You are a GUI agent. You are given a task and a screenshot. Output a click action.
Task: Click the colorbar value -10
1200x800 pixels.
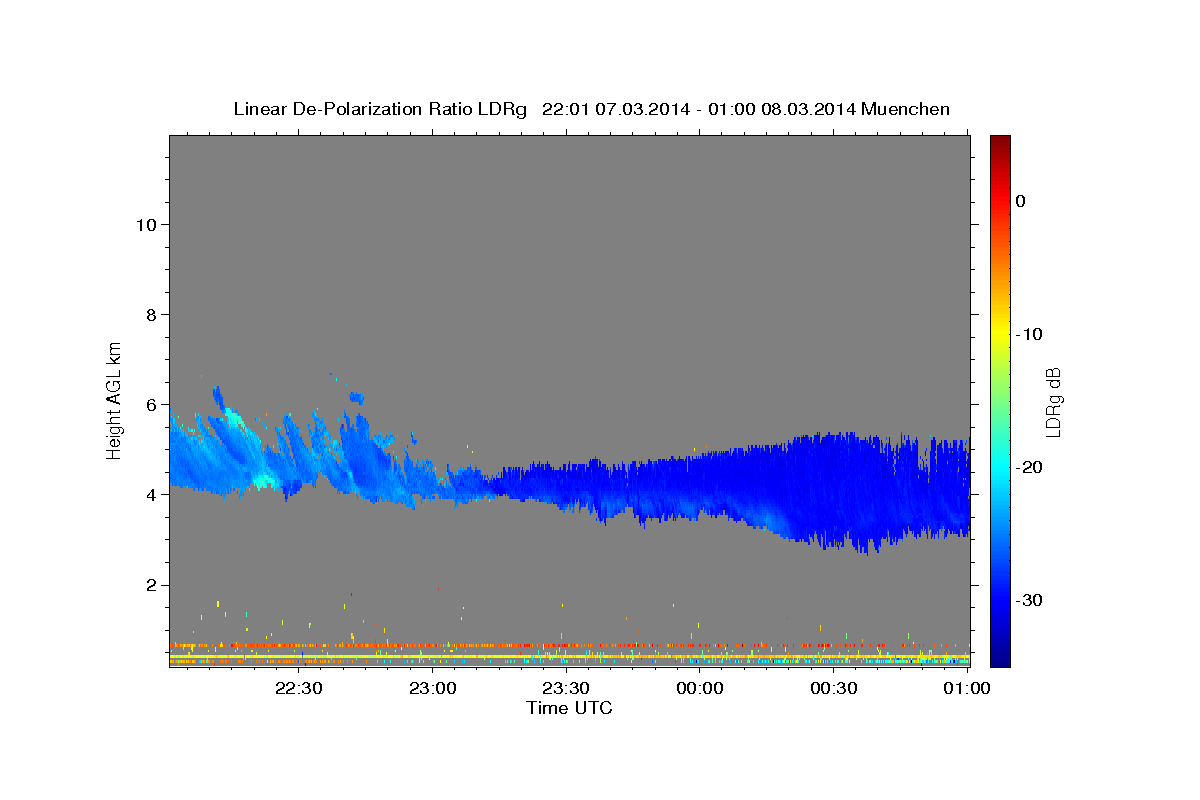click(1029, 334)
